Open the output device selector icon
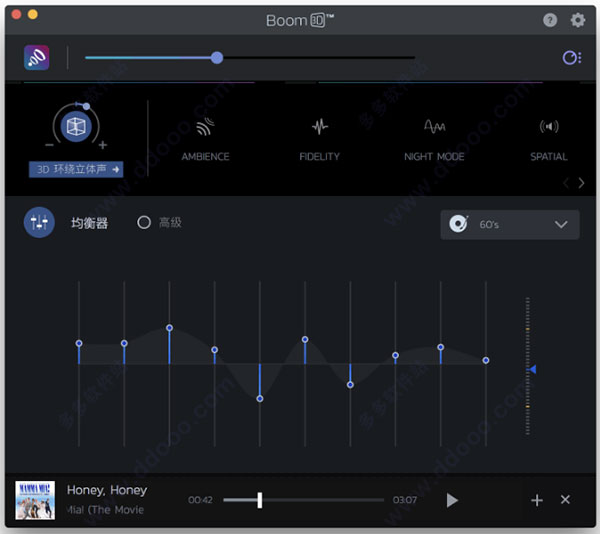This screenshot has height=534, width=600. [572, 58]
